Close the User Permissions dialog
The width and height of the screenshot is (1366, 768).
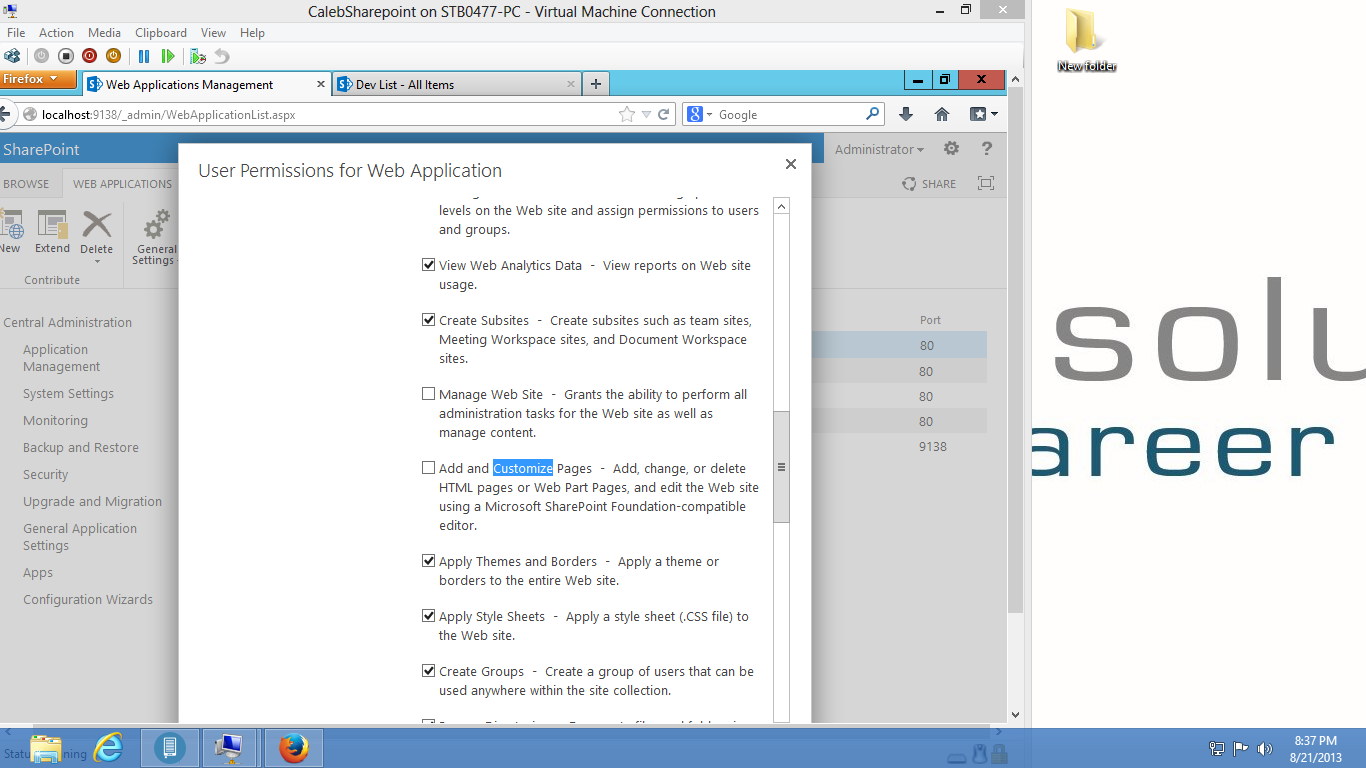(791, 164)
